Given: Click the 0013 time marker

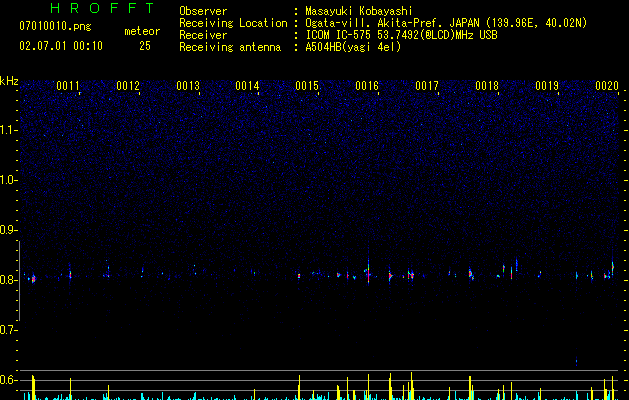Looking at the screenshot, I should (188, 86).
